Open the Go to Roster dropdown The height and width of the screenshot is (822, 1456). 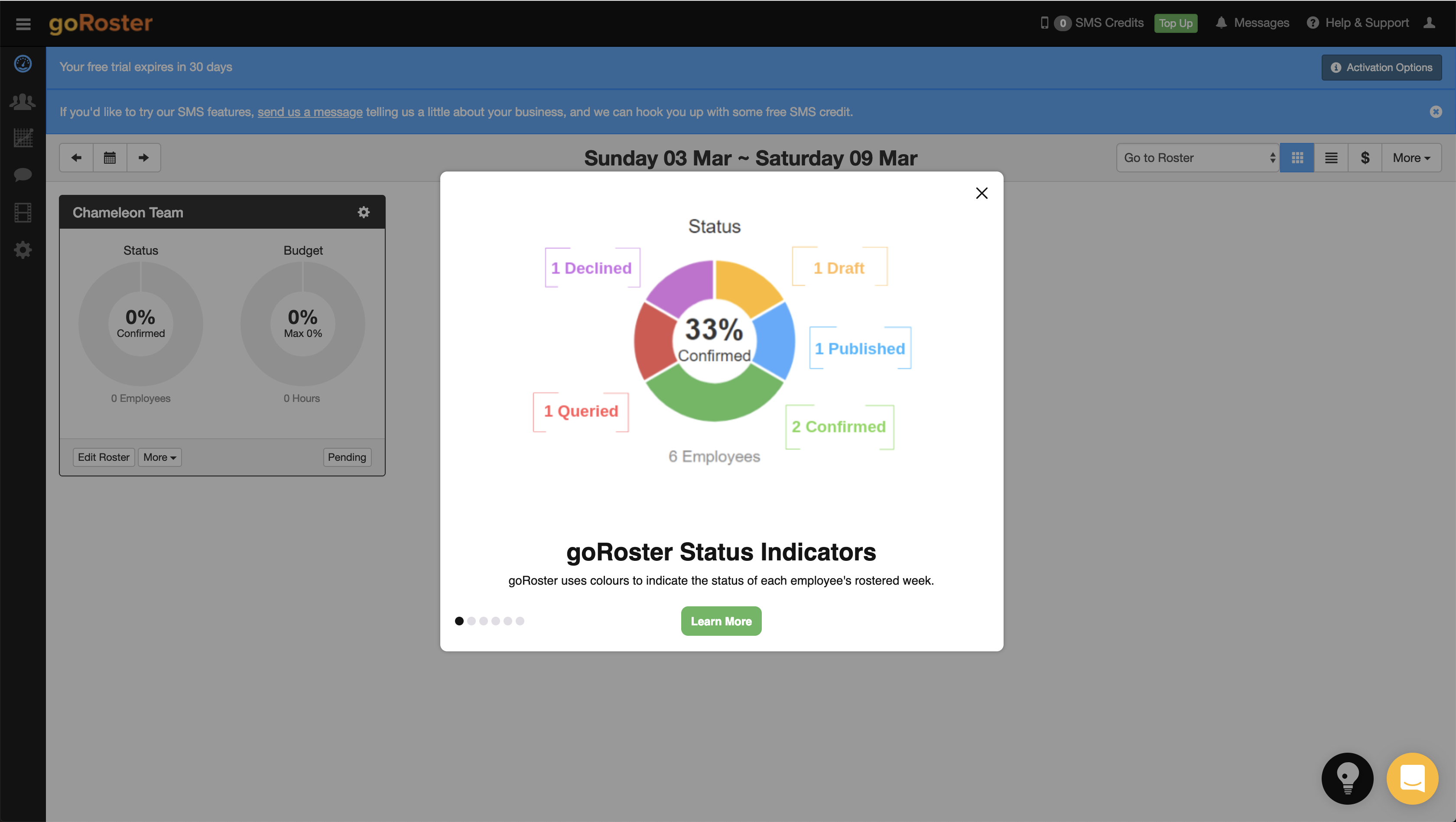point(1198,158)
